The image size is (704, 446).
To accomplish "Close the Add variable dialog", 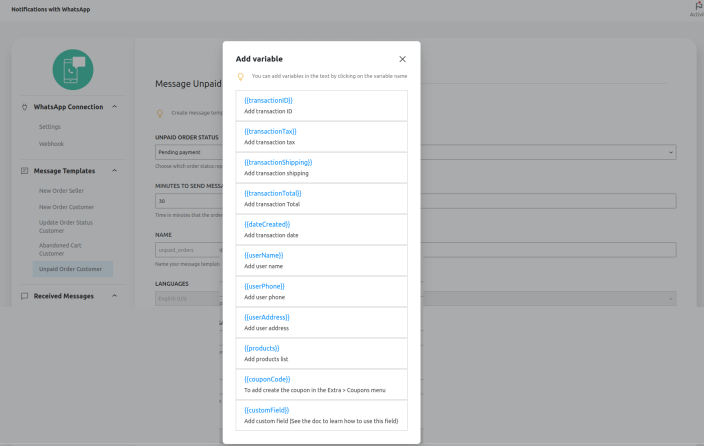I will coord(402,60).
